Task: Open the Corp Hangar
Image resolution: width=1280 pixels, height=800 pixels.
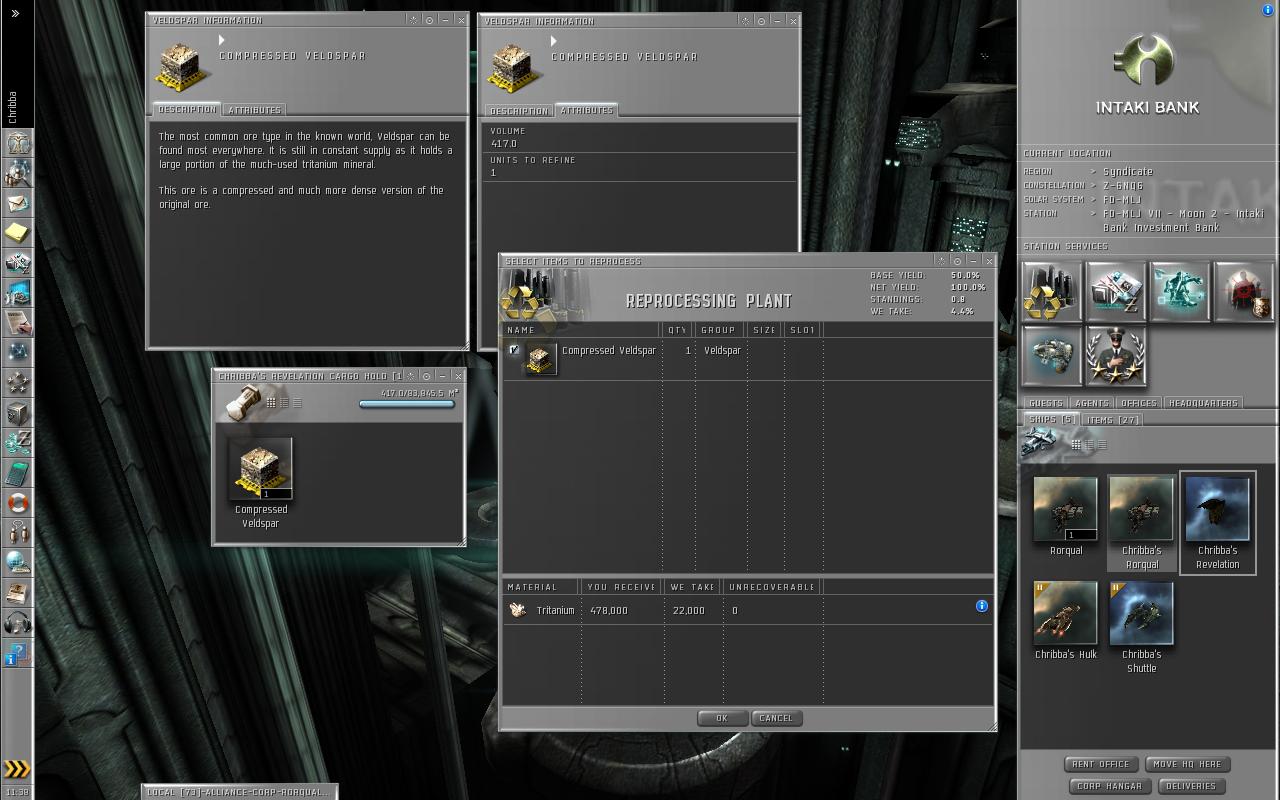Action: click(x=1109, y=786)
